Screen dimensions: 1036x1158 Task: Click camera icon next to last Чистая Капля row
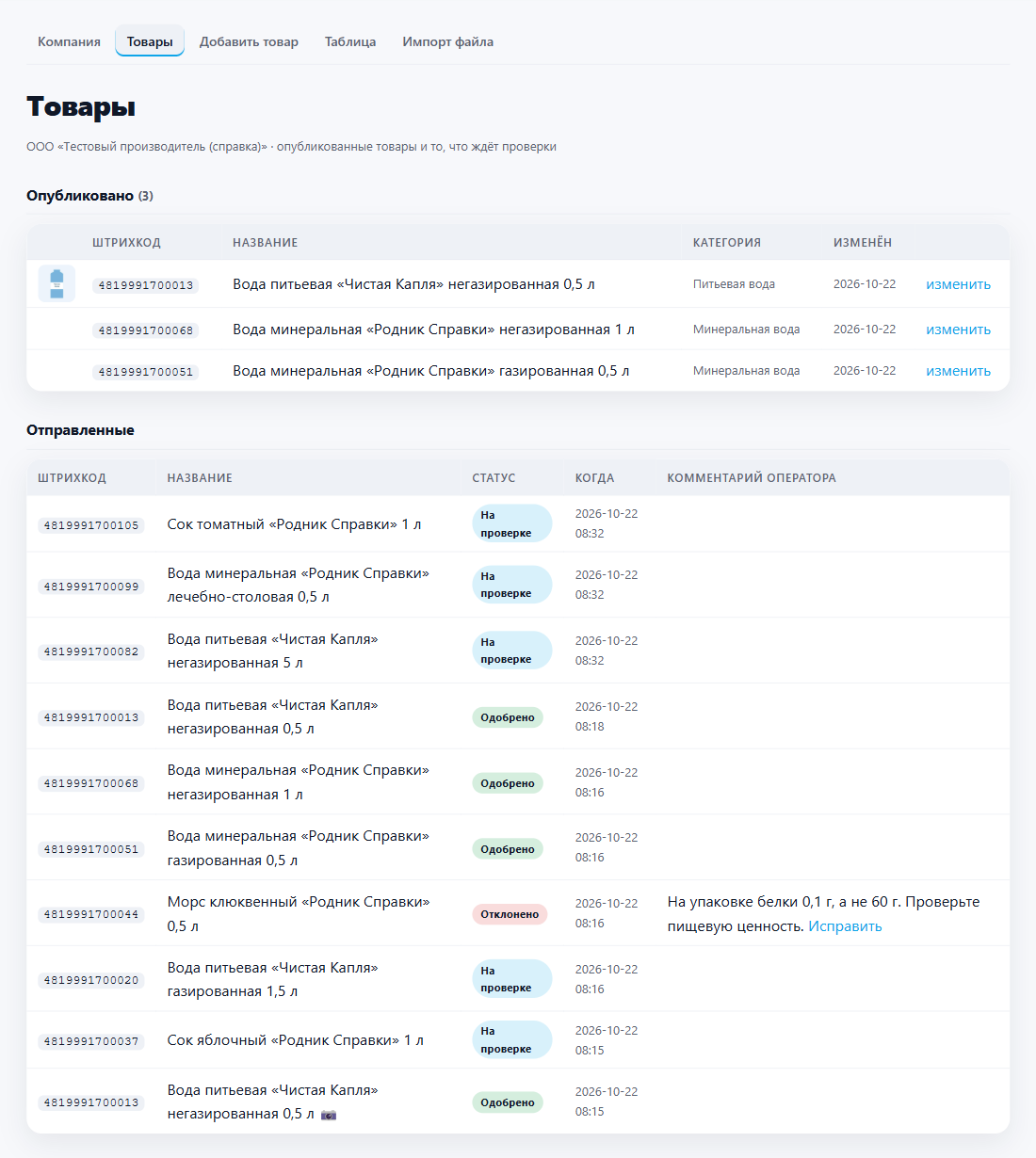click(x=329, y=1115)
